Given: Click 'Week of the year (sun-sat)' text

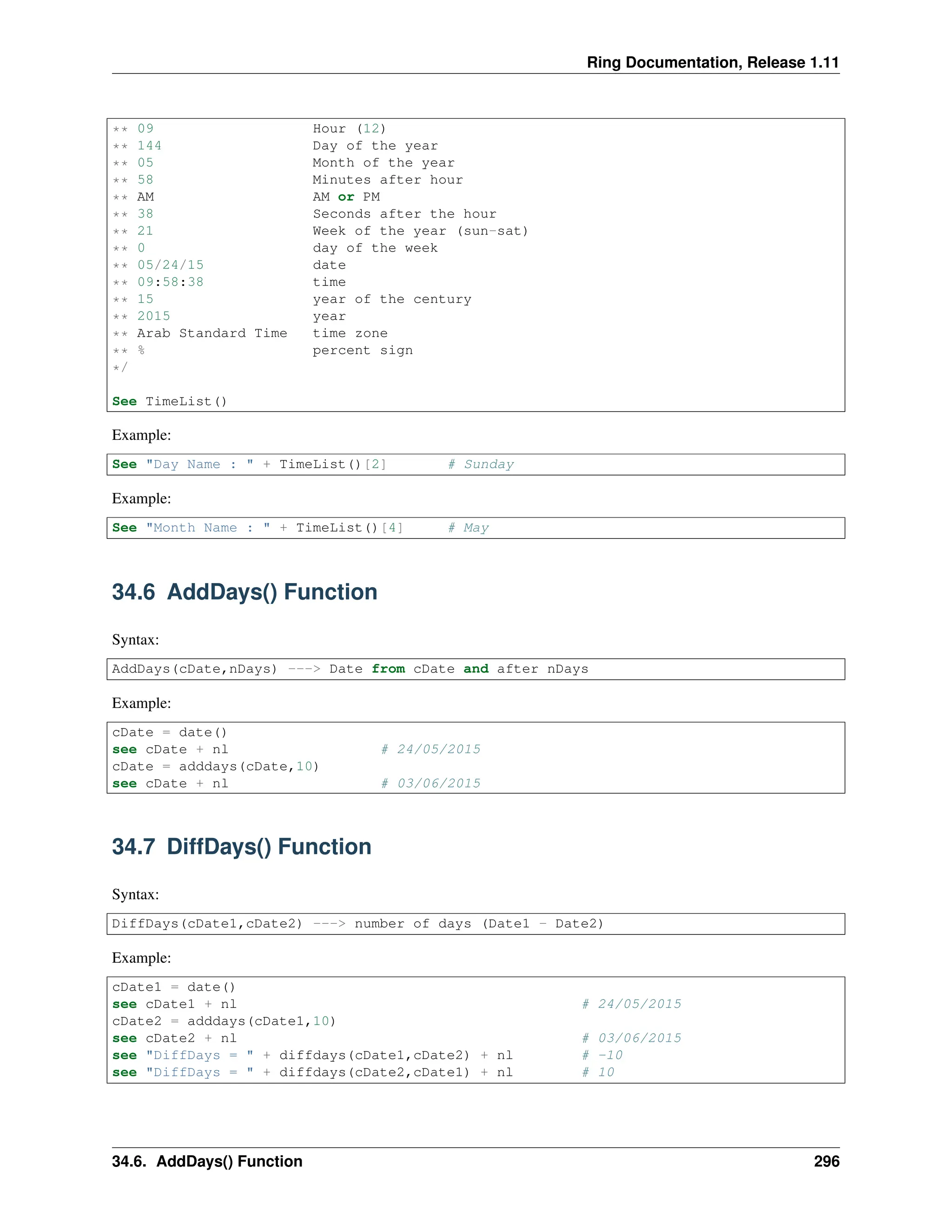Looking at the screenshot, I should [x=420, y=231].
